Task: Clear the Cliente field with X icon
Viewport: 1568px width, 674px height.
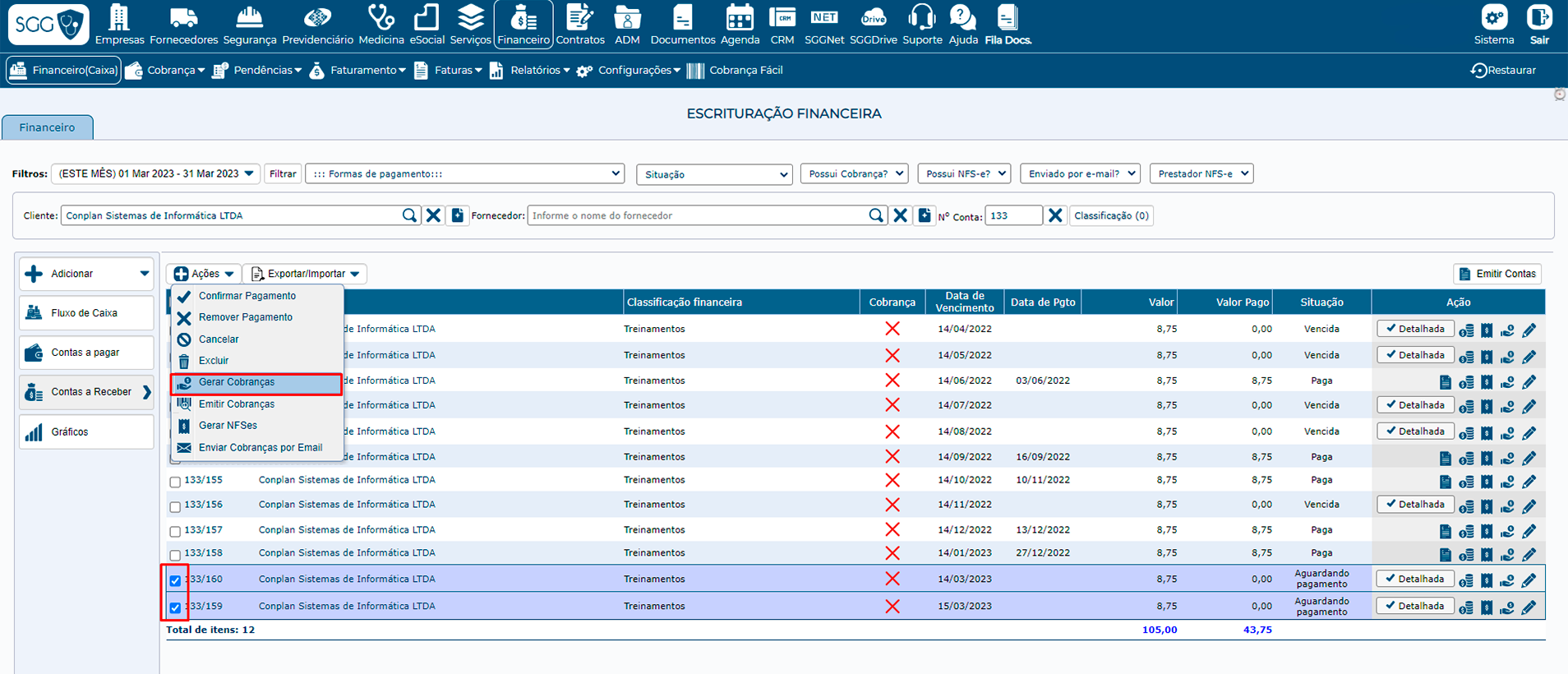Action: coord(433,215)
